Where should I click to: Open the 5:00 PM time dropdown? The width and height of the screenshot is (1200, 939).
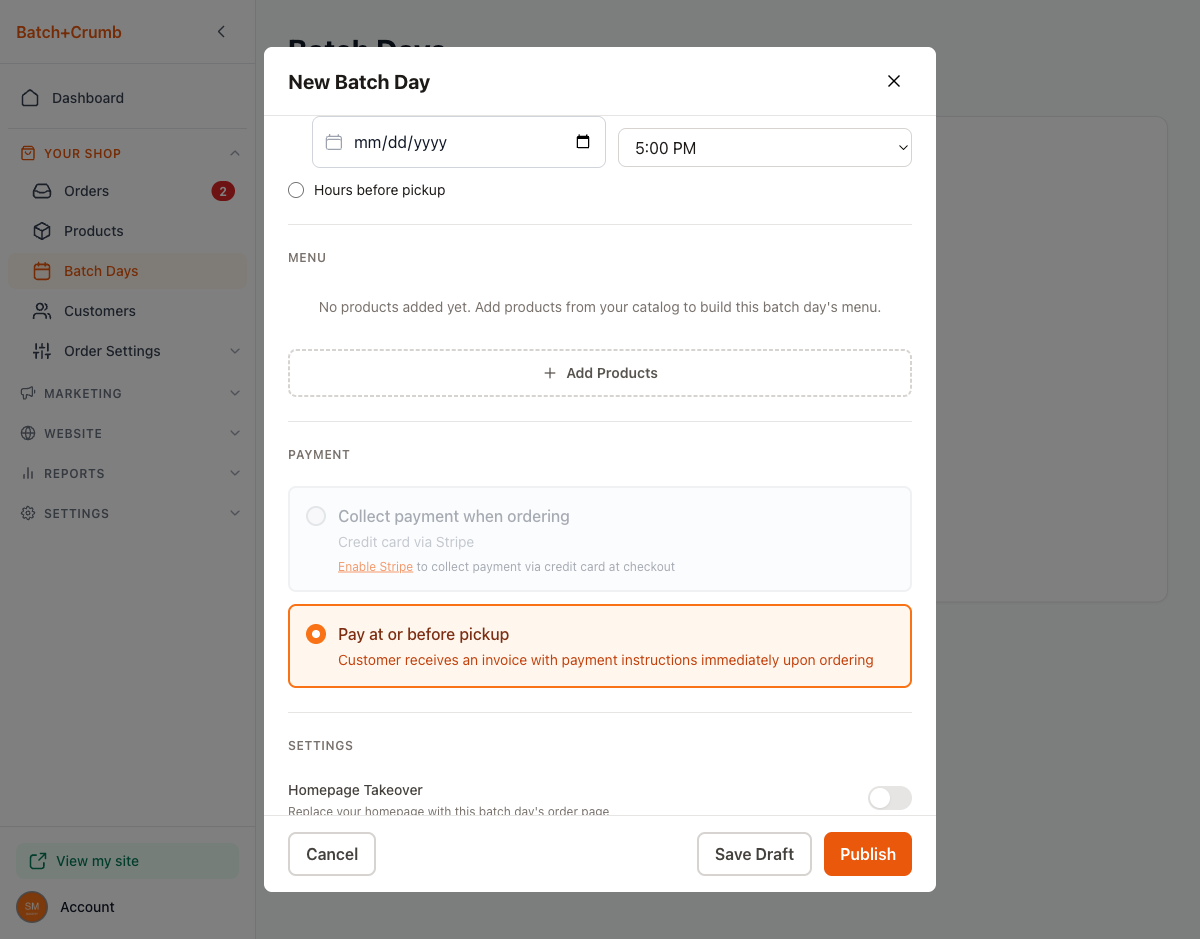point(764,148)
